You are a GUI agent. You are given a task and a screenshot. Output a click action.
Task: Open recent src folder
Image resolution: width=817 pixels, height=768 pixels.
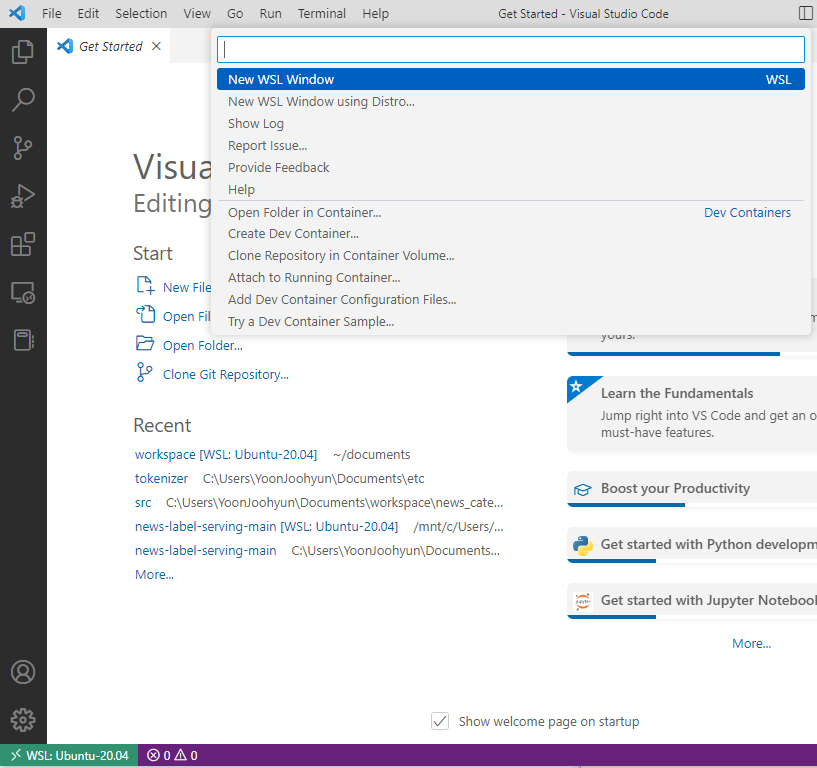pos(143,502)
